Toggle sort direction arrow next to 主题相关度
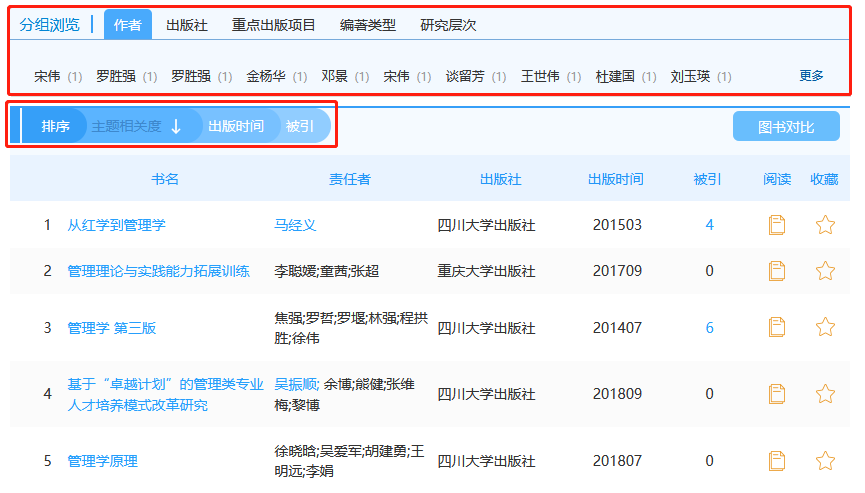 coord(176,126)
